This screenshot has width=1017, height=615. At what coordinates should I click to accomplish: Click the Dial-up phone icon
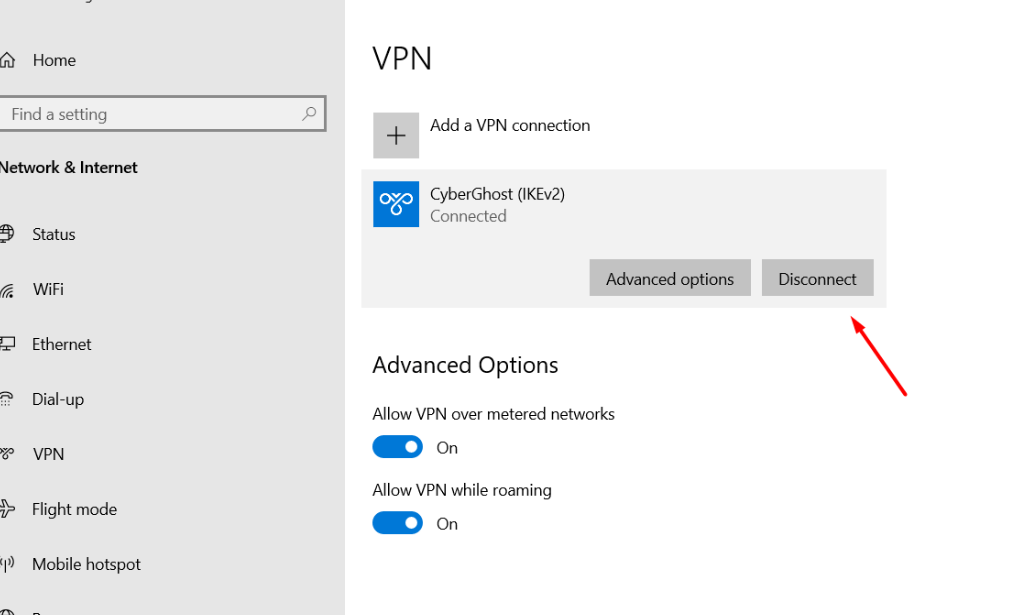(x=6, y=399)
